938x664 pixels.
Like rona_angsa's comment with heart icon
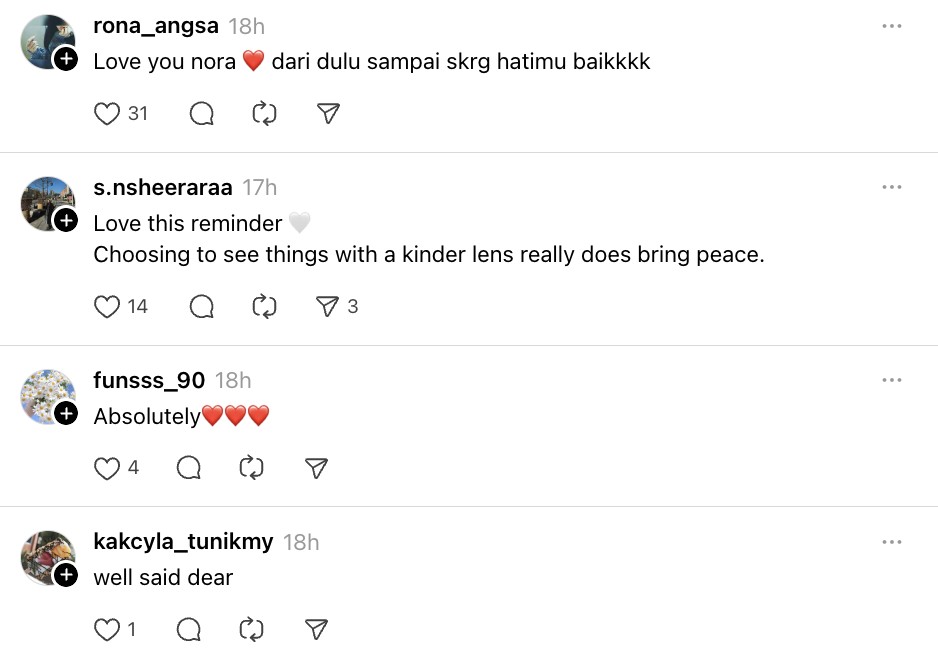tap(107, 114)
